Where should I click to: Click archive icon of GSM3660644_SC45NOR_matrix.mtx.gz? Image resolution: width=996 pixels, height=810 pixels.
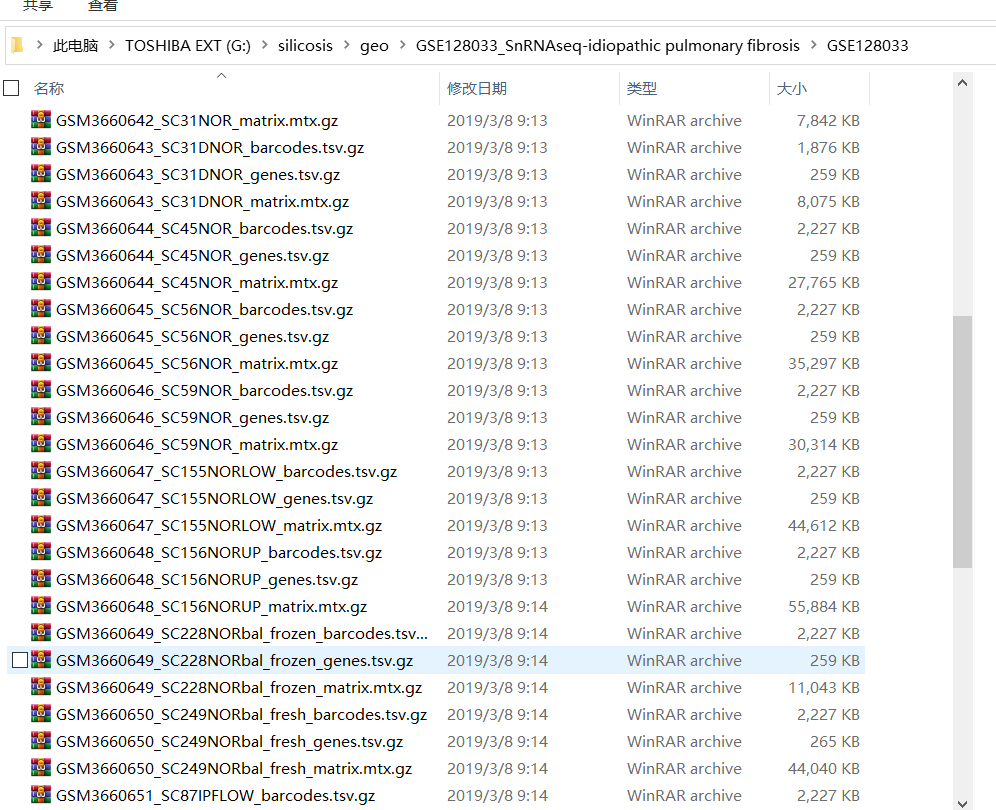[41, 281]
